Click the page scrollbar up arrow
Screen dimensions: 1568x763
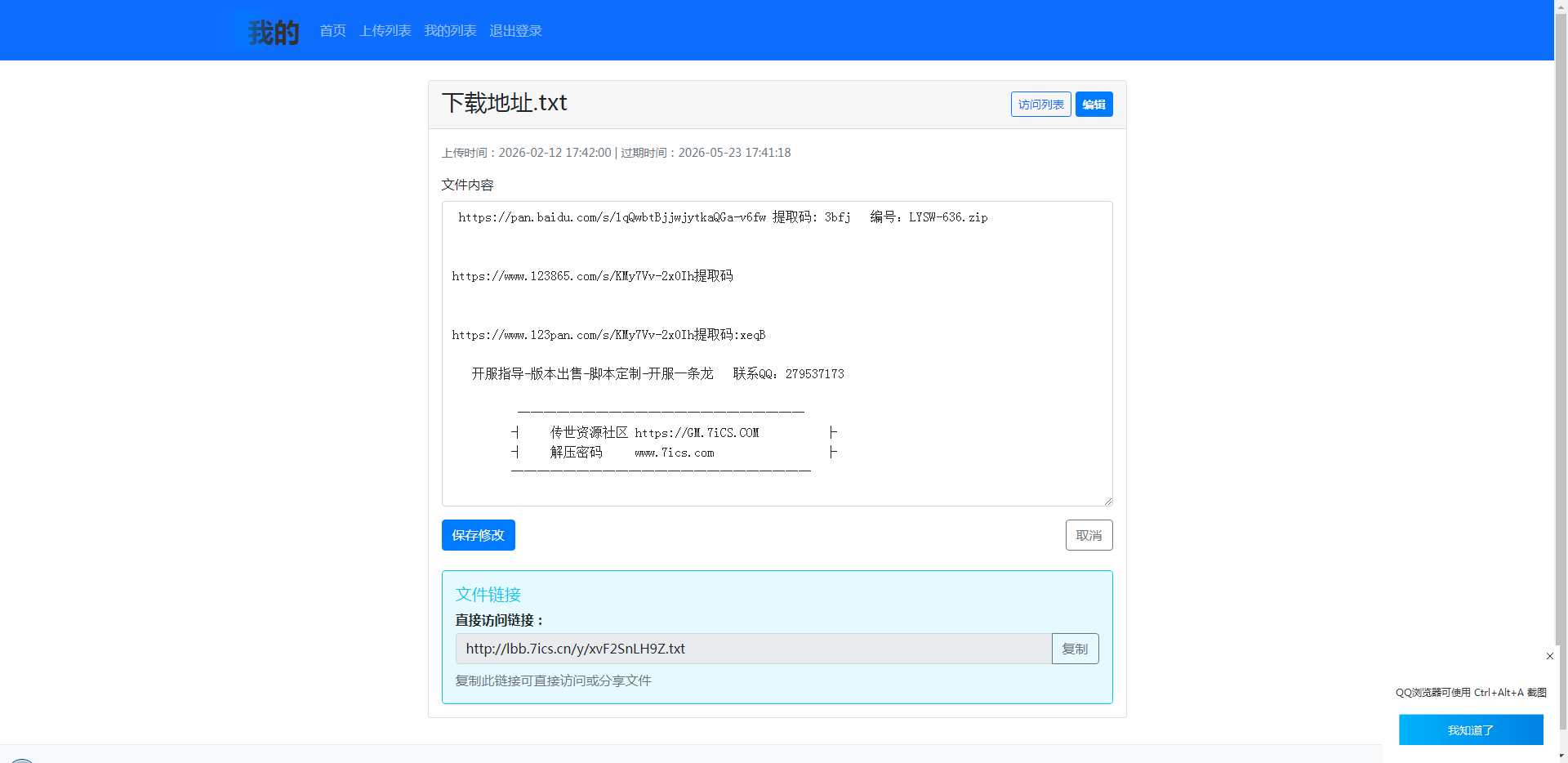click(x=1561, y=6)
